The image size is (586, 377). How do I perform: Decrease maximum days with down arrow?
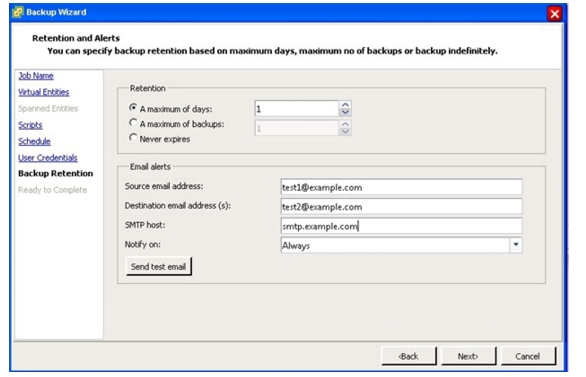coord(345,112)
